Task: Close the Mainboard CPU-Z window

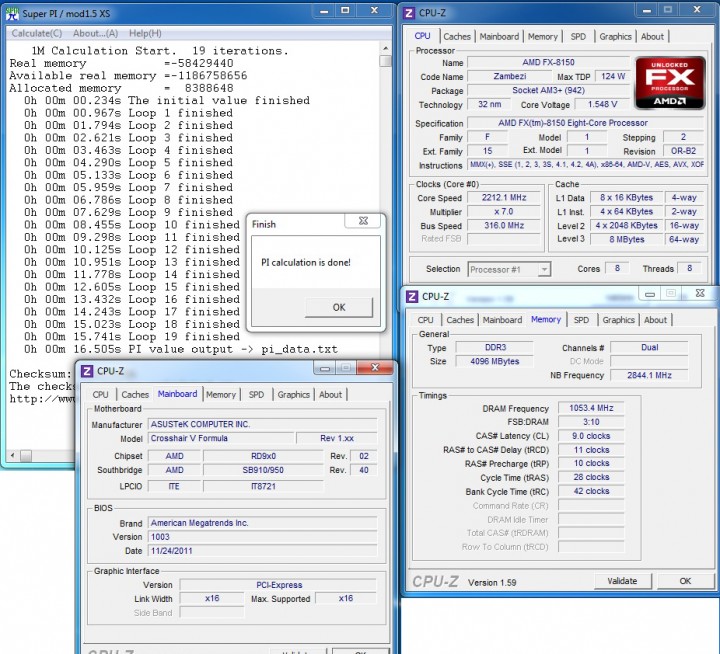Action: pos(375,367)
